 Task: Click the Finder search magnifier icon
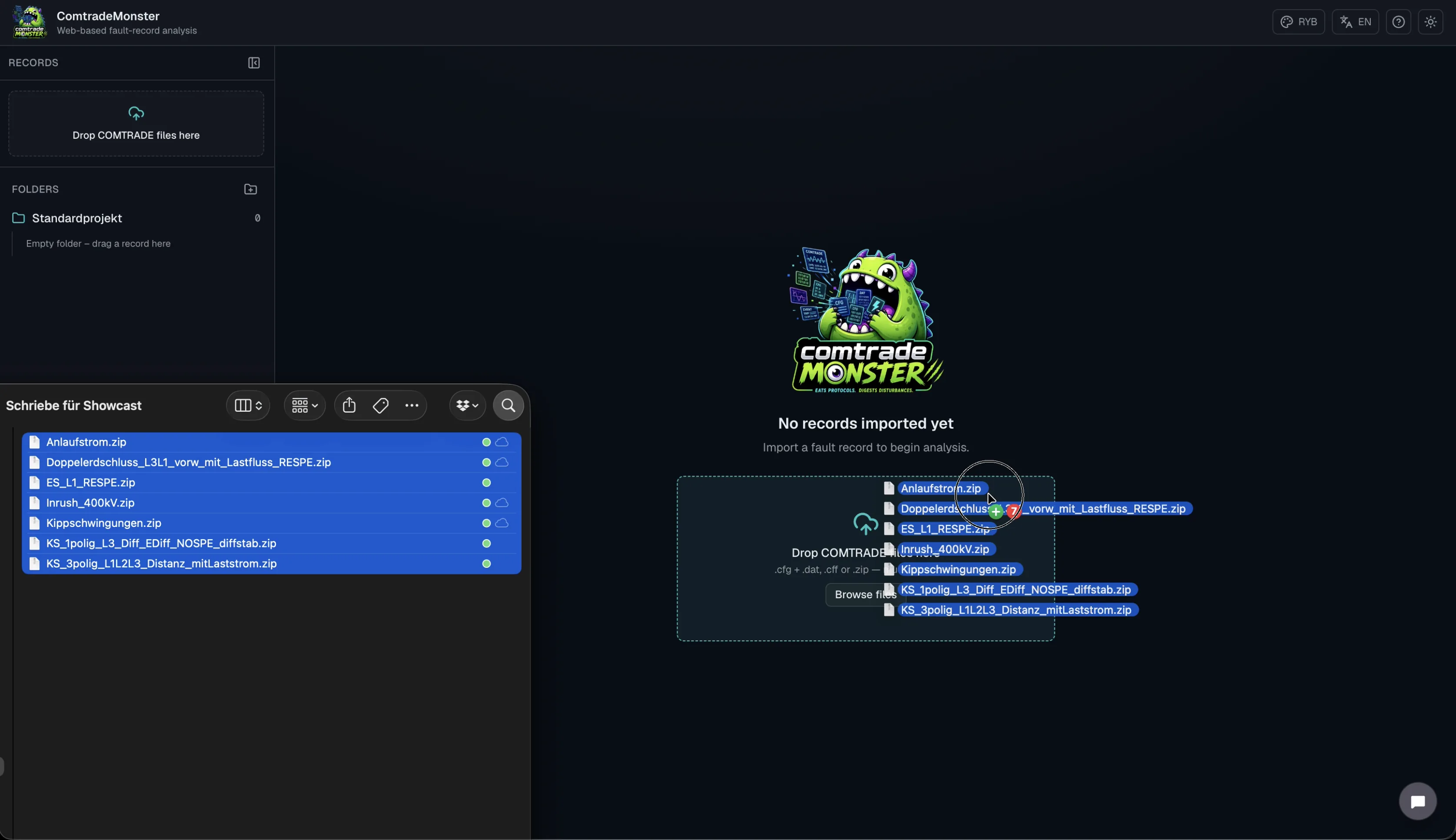[508, 406]
